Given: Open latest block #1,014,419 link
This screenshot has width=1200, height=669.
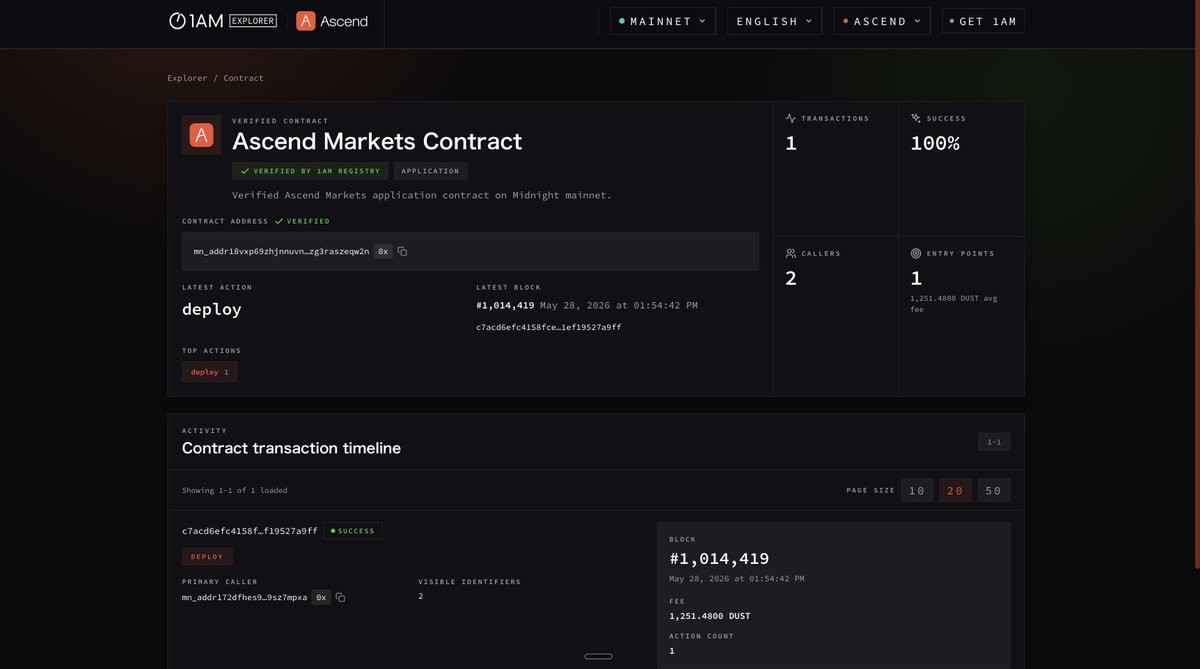Looking at the screenshot, I should pos(505,305).
